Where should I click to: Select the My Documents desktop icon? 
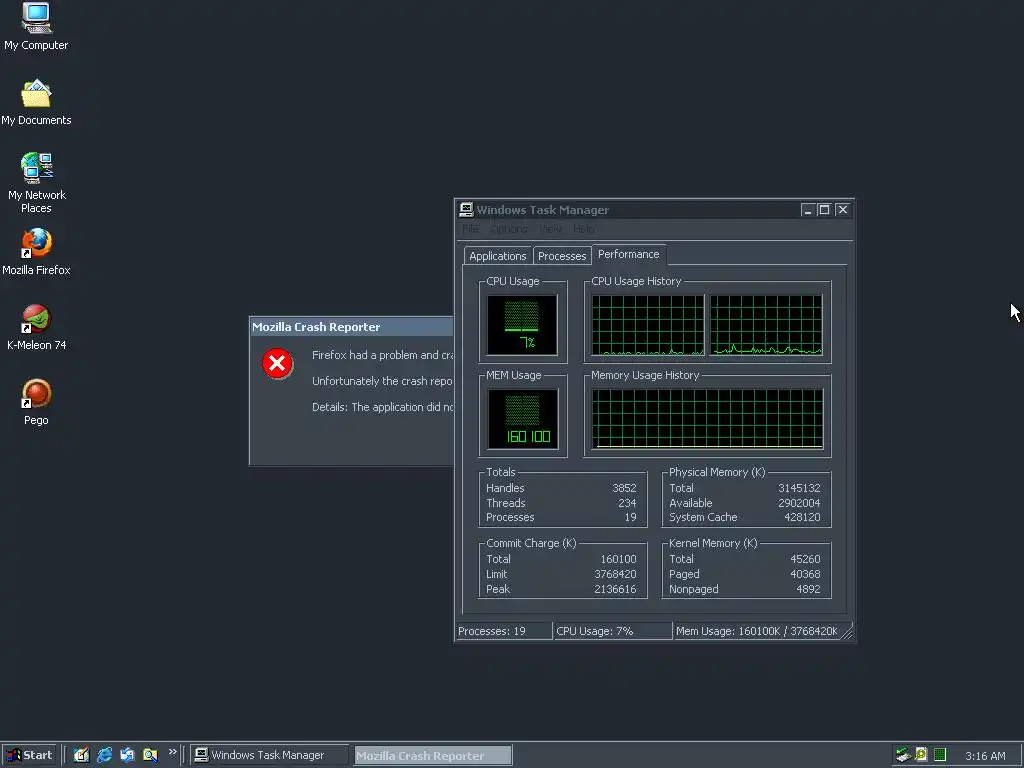pos(36,102)
